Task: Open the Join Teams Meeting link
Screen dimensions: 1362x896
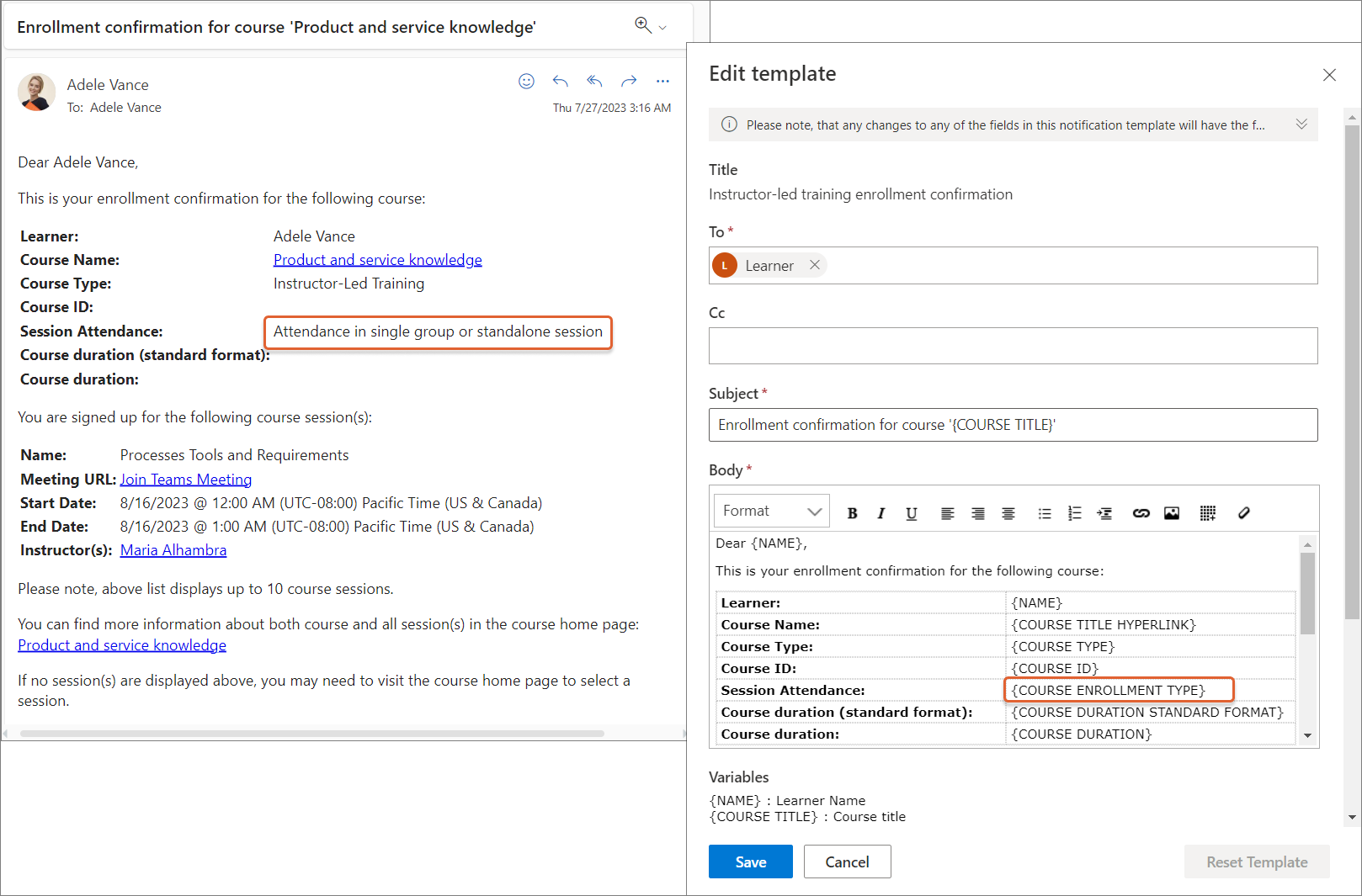Action: pyautogui.click(x=186, y=480)
